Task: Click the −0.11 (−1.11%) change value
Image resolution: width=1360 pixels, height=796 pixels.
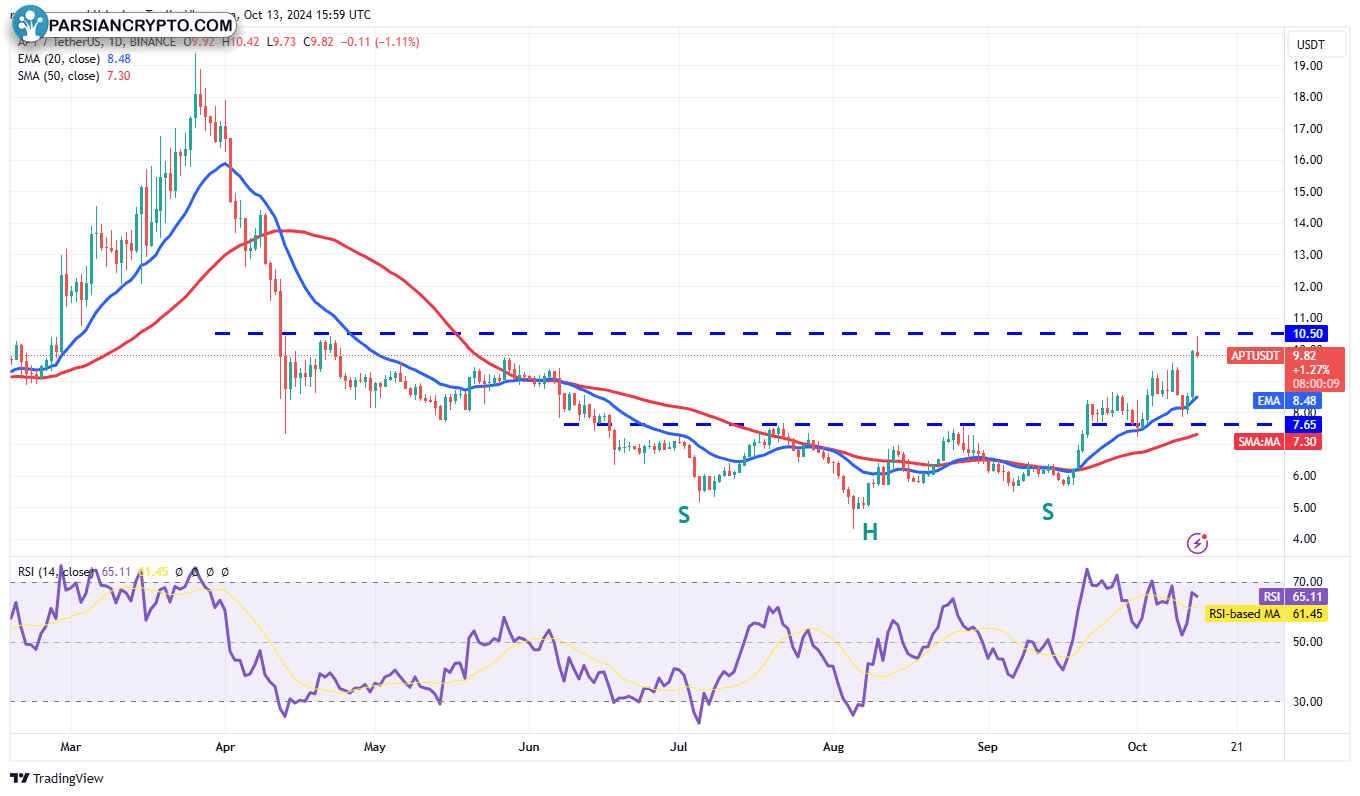Action: [381, 42]
